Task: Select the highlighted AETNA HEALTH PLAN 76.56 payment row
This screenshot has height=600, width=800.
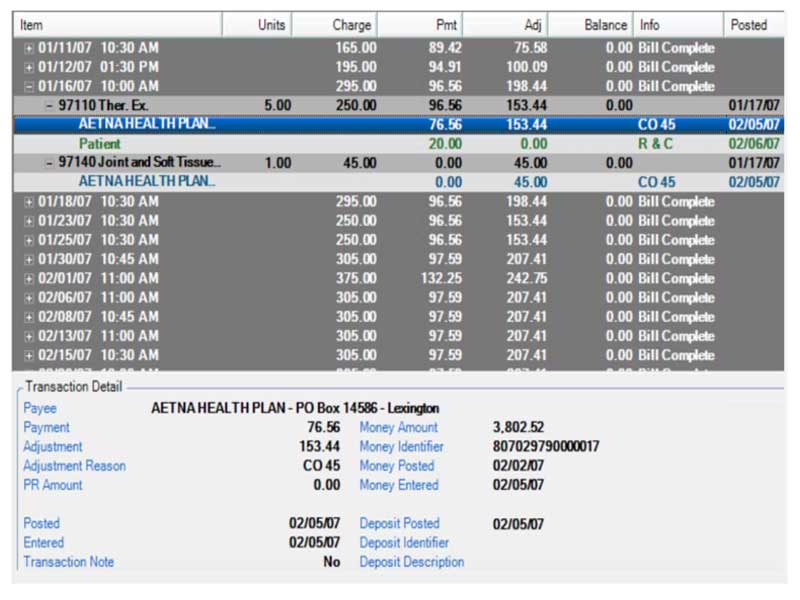Action: (399, 124)
